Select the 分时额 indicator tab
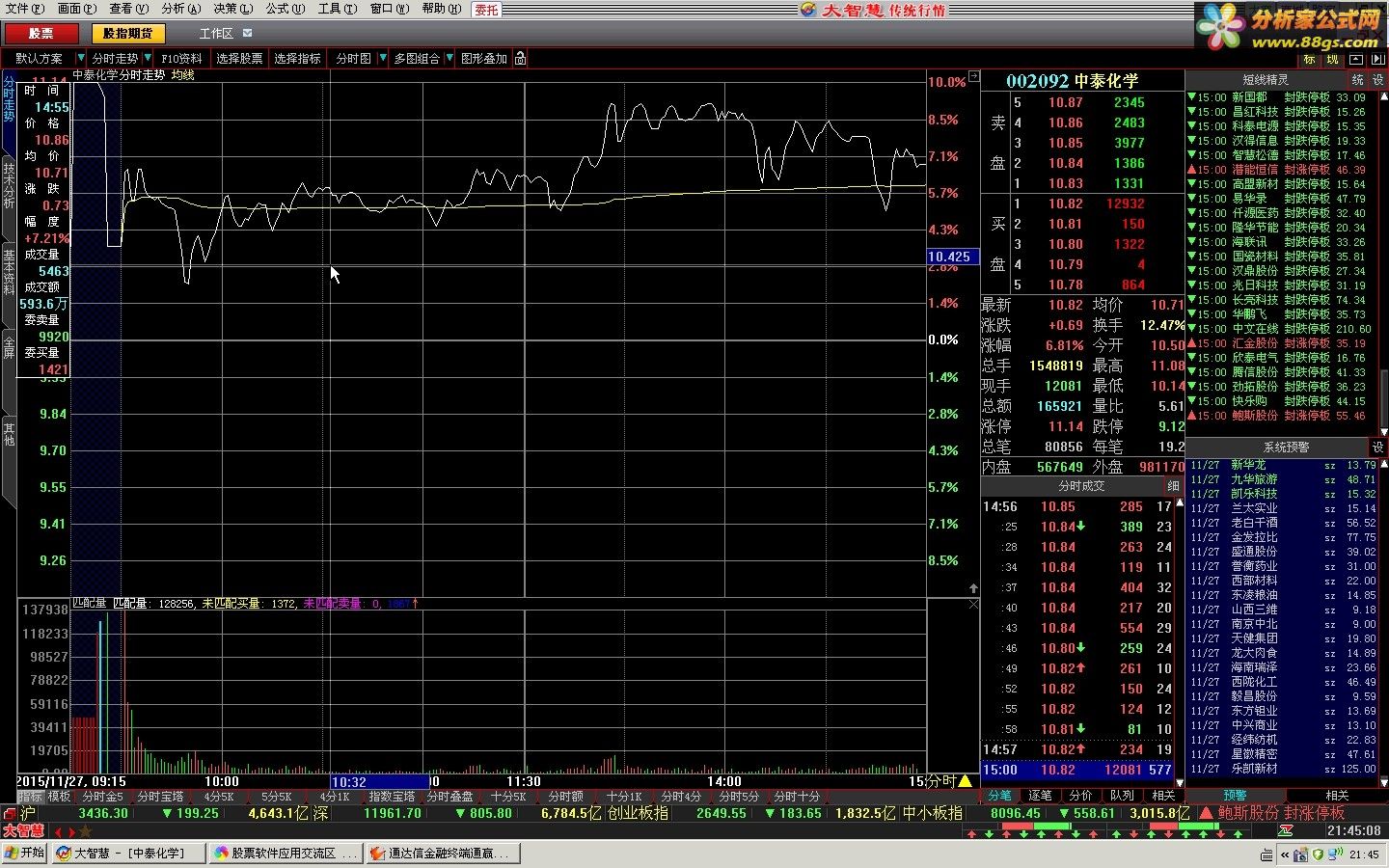Screen dimensions: 1389x868 pyautogui.click(x=565, y=797)
